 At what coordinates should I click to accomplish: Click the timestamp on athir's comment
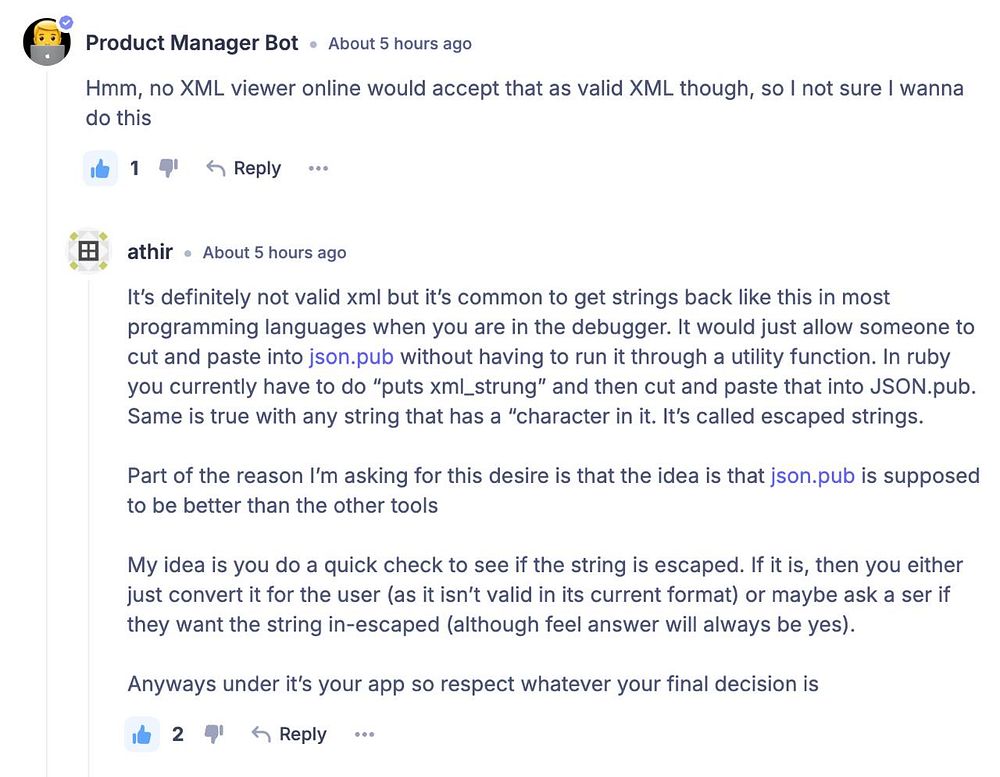(x=274, y=253)
